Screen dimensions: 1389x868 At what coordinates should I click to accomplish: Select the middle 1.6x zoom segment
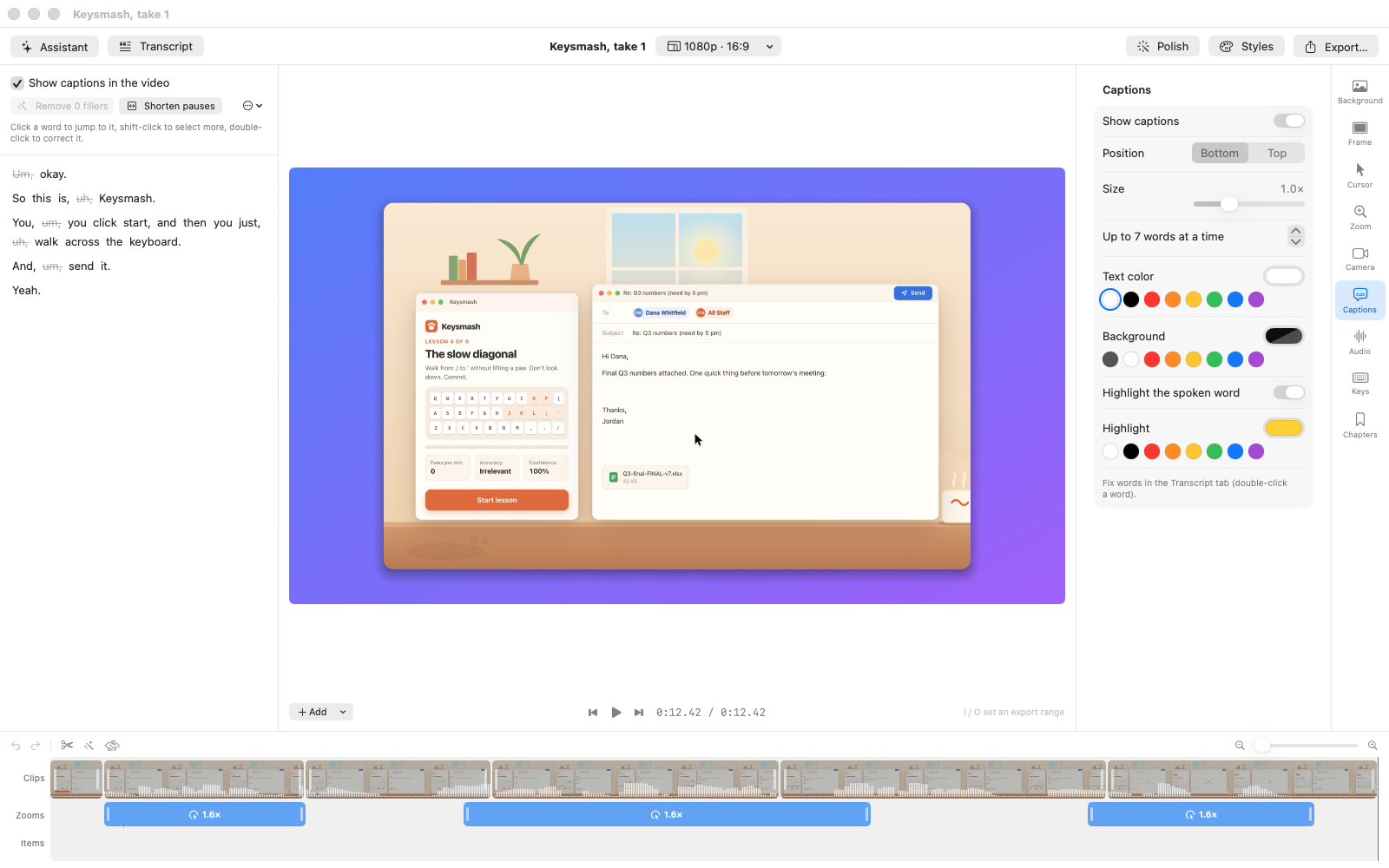click(667, 814)
